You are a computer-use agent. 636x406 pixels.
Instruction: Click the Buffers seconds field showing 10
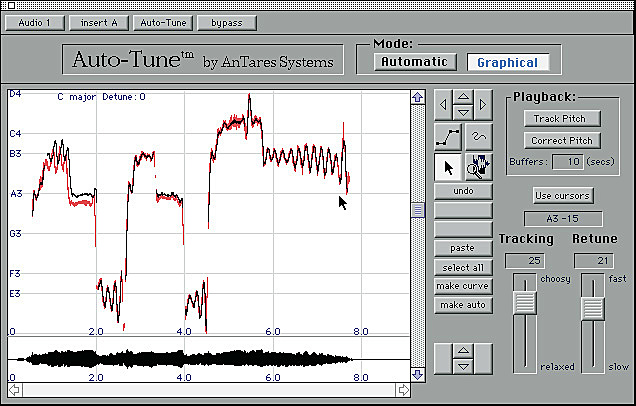coord(568,162)
